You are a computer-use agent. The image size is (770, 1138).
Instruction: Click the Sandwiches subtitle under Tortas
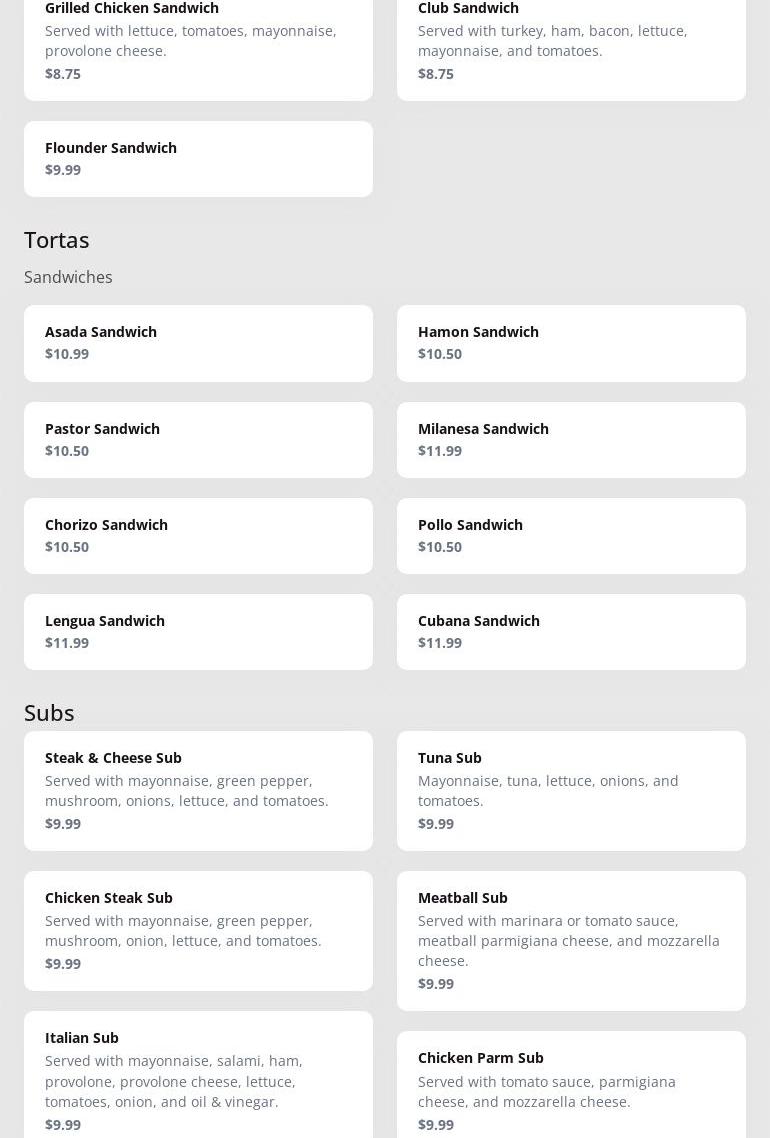pyautogui.click(x=68, y=277)
